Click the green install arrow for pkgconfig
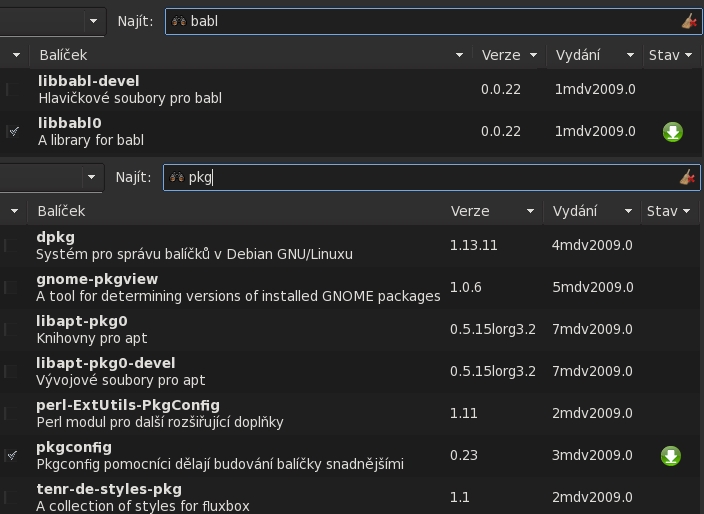This screenshot has height=514, width=704. (x=670, y=456)
